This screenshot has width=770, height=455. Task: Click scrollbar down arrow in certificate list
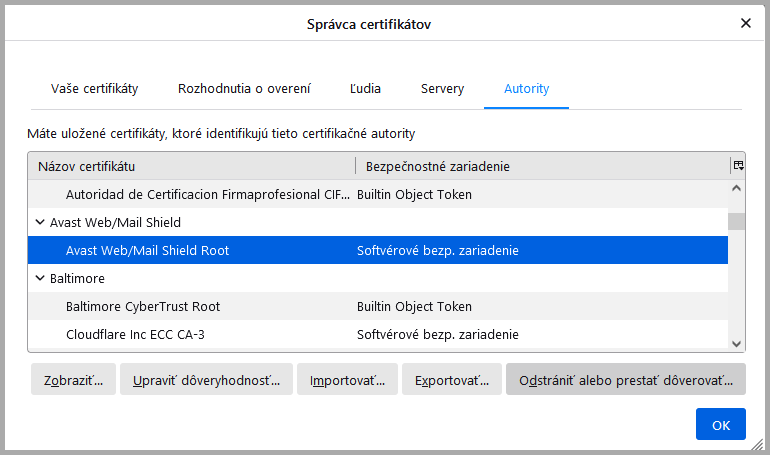(737, 343)
